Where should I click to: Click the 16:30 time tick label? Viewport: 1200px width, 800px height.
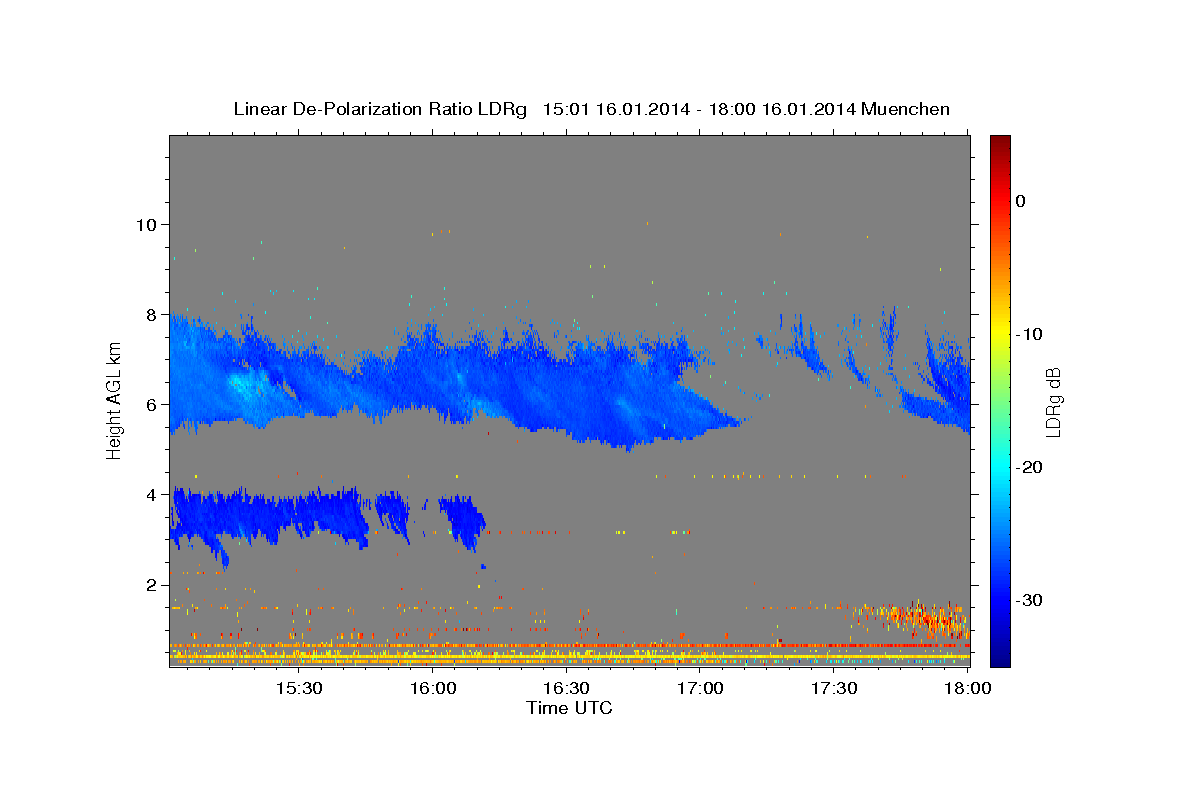(x=566, y=689)
